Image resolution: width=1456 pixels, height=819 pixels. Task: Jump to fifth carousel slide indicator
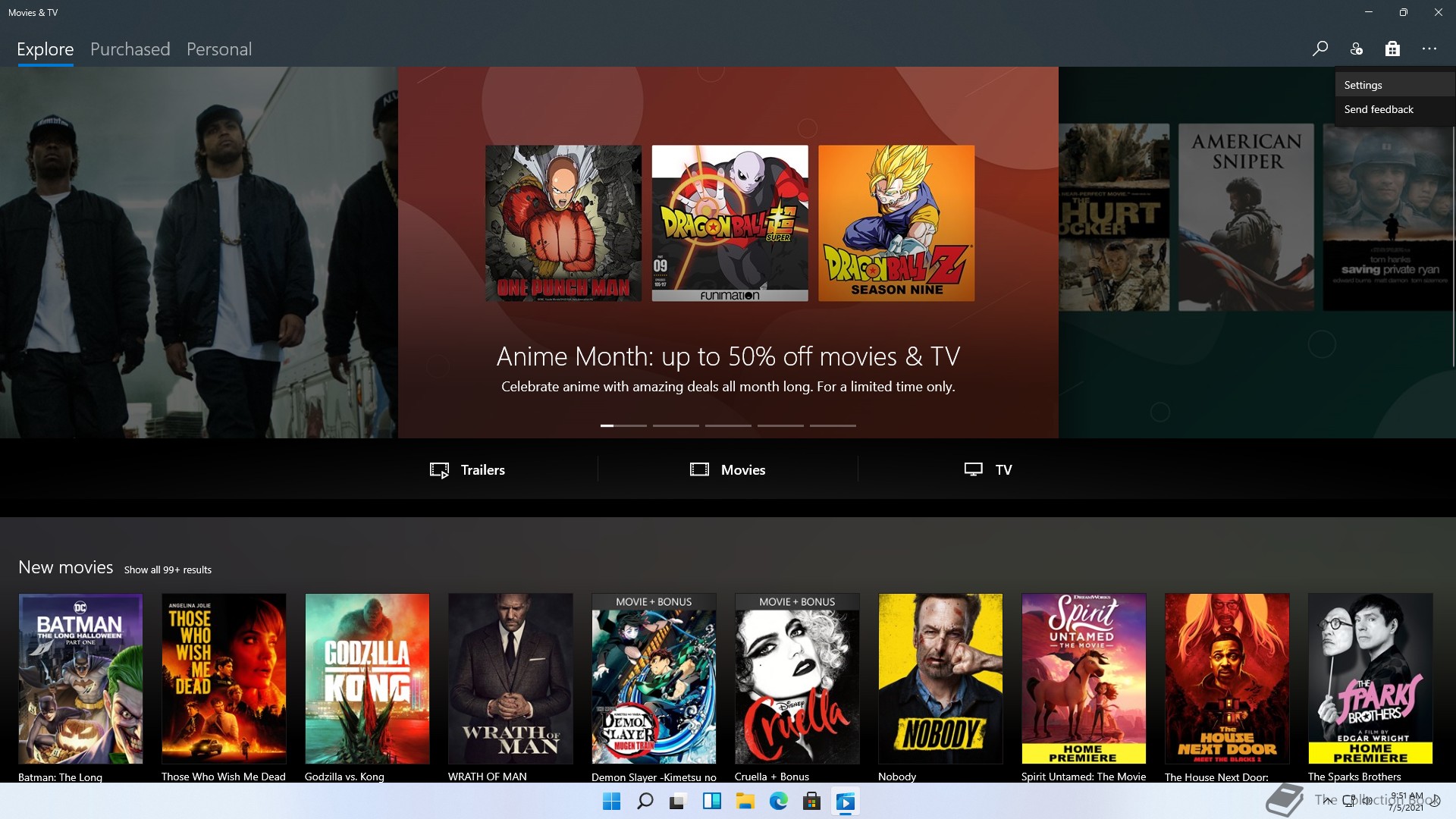click(x=833, y=425)
